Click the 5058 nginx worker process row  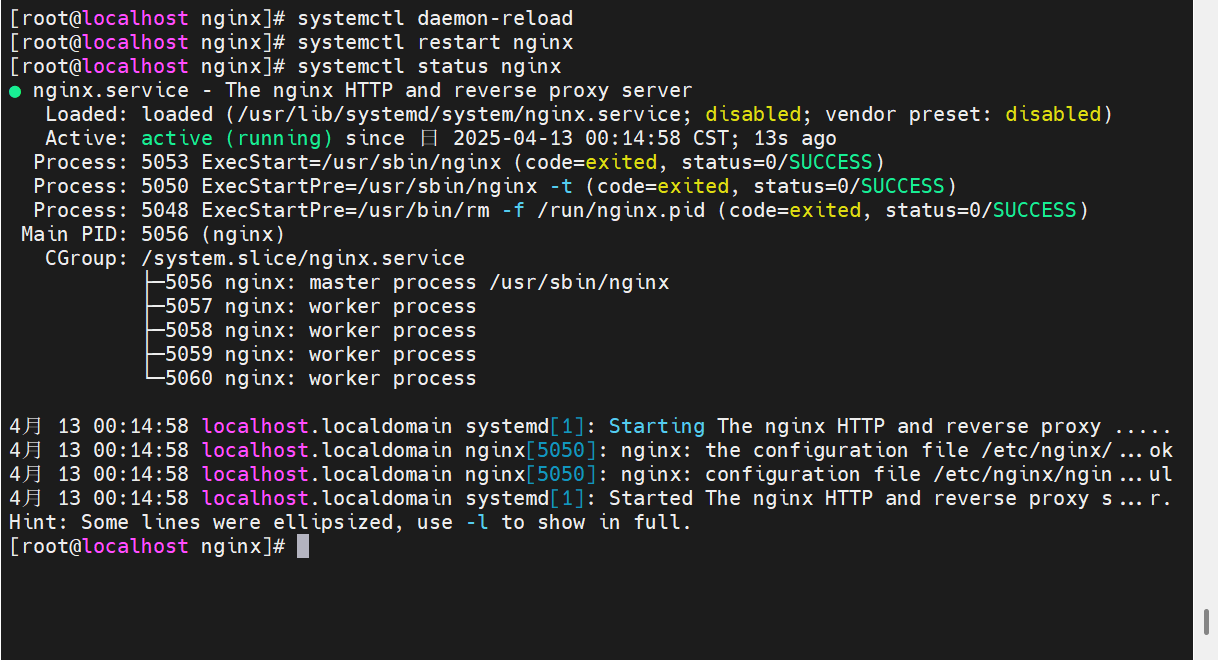click(311, 330)
